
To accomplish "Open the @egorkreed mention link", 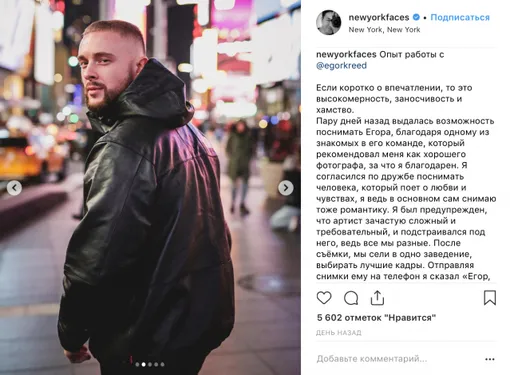I will pos(341,65).
